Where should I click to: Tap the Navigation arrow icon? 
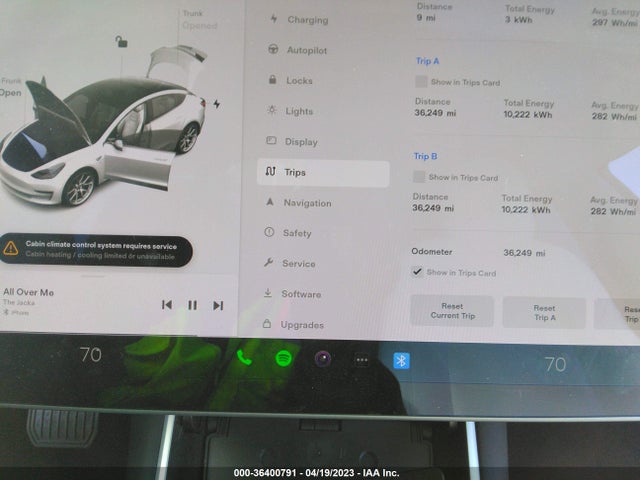pos(269,202)
